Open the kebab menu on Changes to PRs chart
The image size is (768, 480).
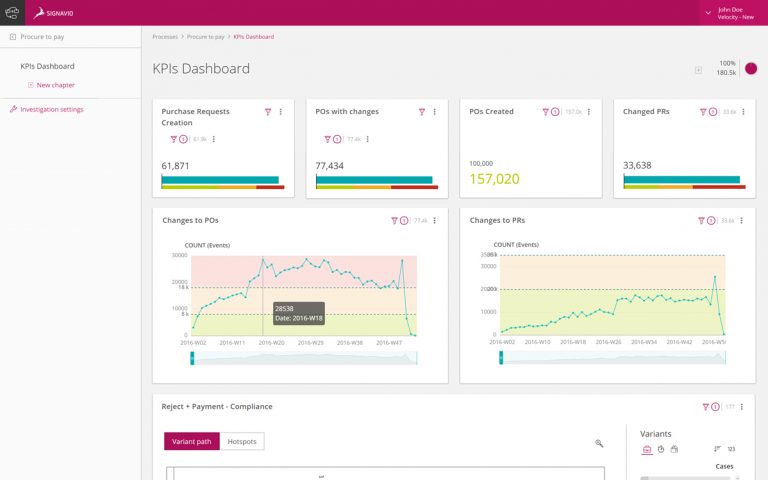tap(742, 221)
